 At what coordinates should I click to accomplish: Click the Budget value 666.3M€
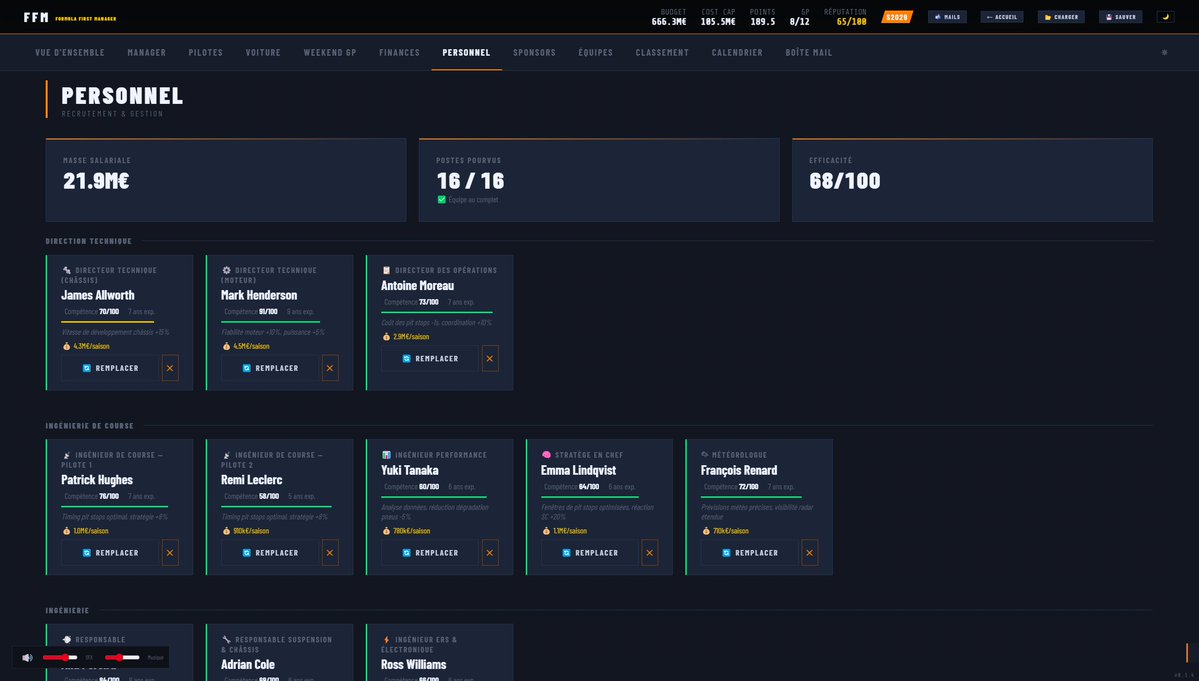[x=669, y=22]
